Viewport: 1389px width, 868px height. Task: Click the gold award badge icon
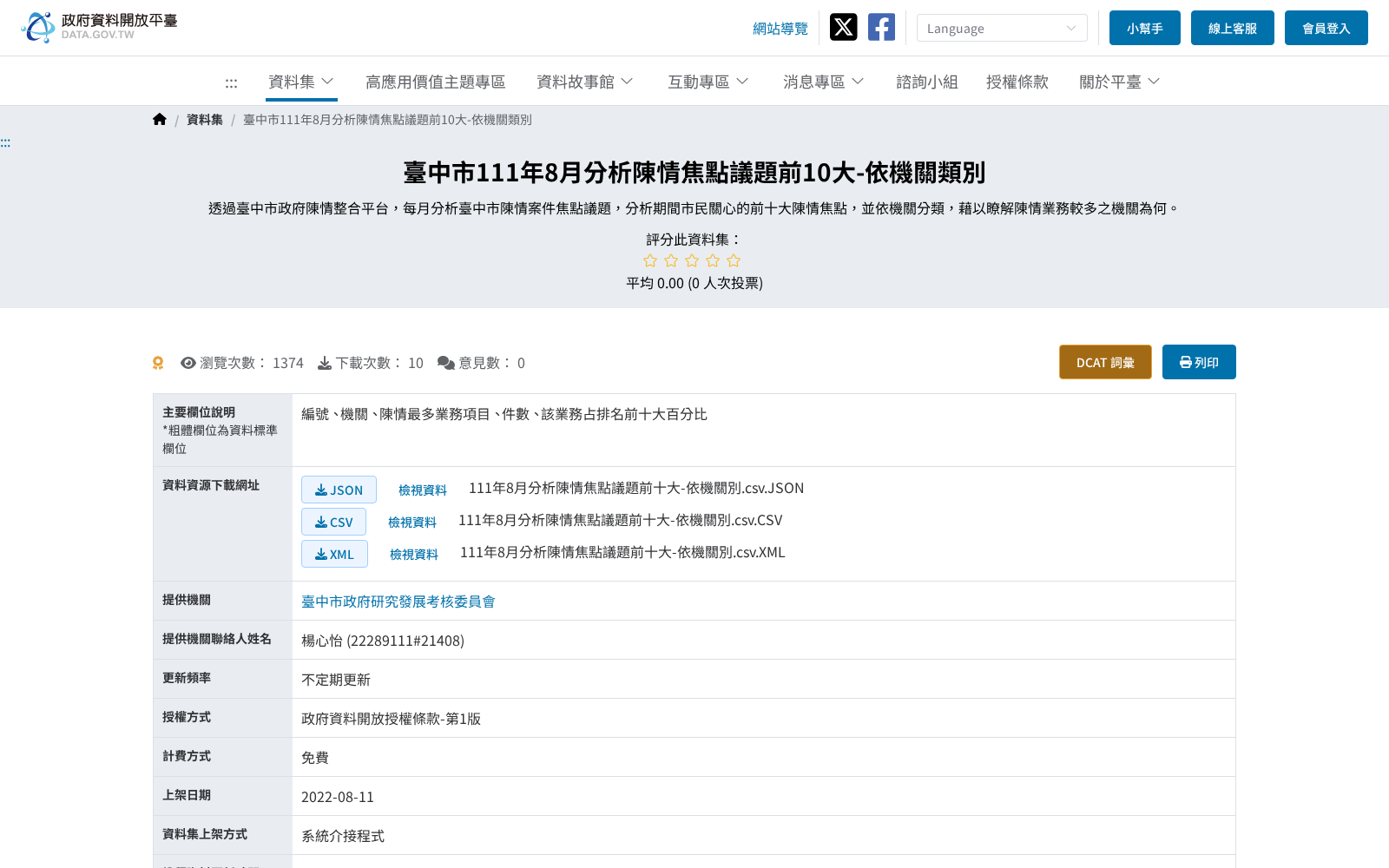coord(158,363)
